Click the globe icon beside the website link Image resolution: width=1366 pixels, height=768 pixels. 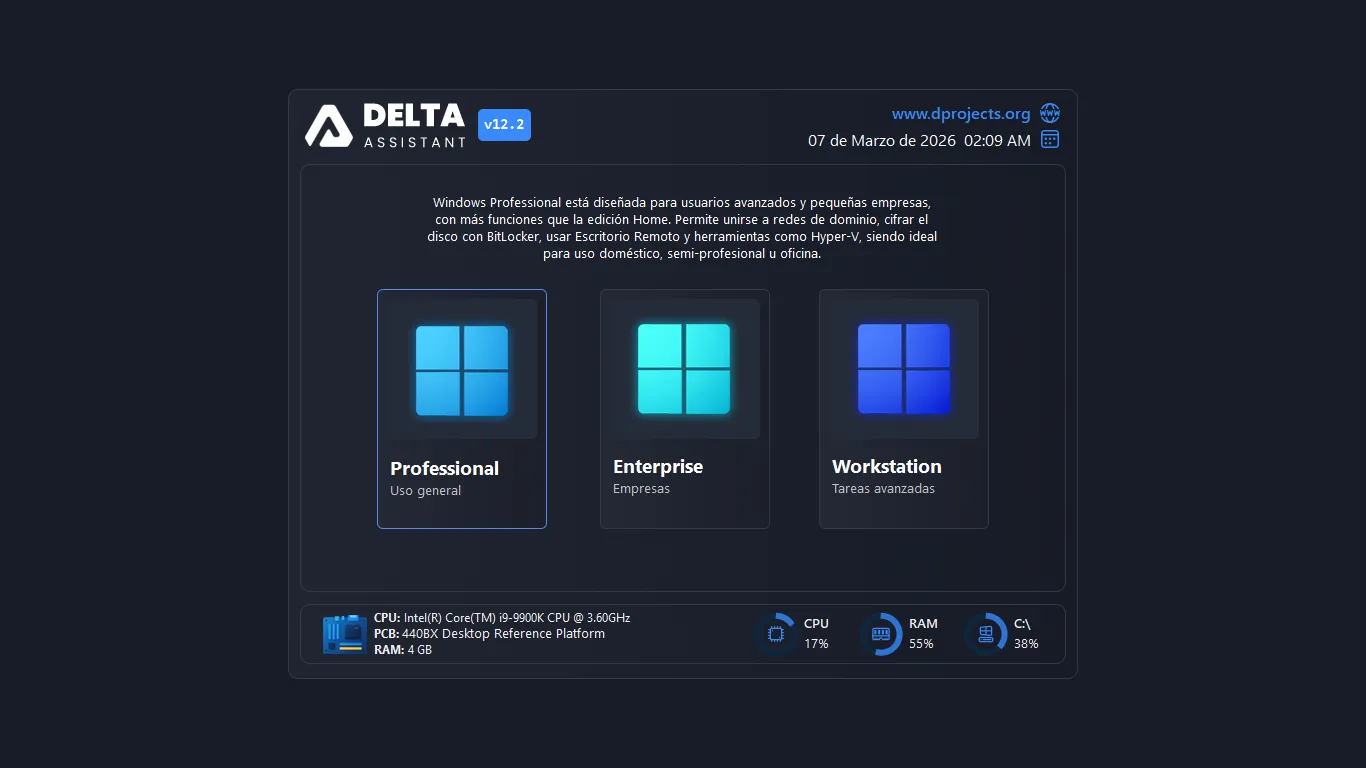(1050, 113)
